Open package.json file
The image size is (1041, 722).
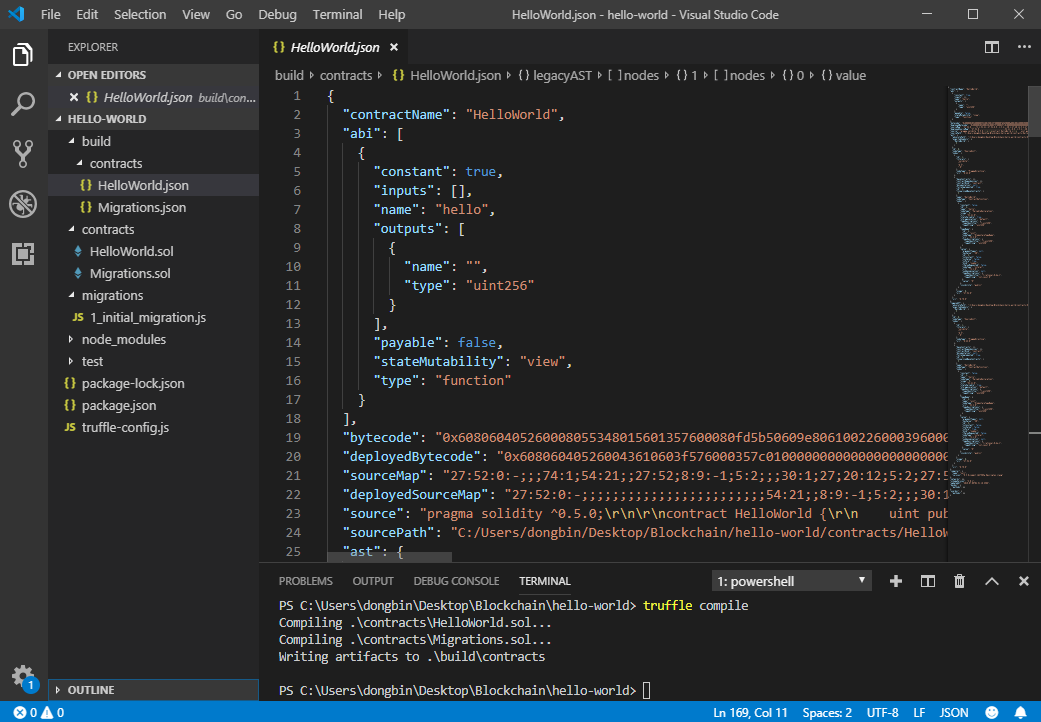[153, 405]
